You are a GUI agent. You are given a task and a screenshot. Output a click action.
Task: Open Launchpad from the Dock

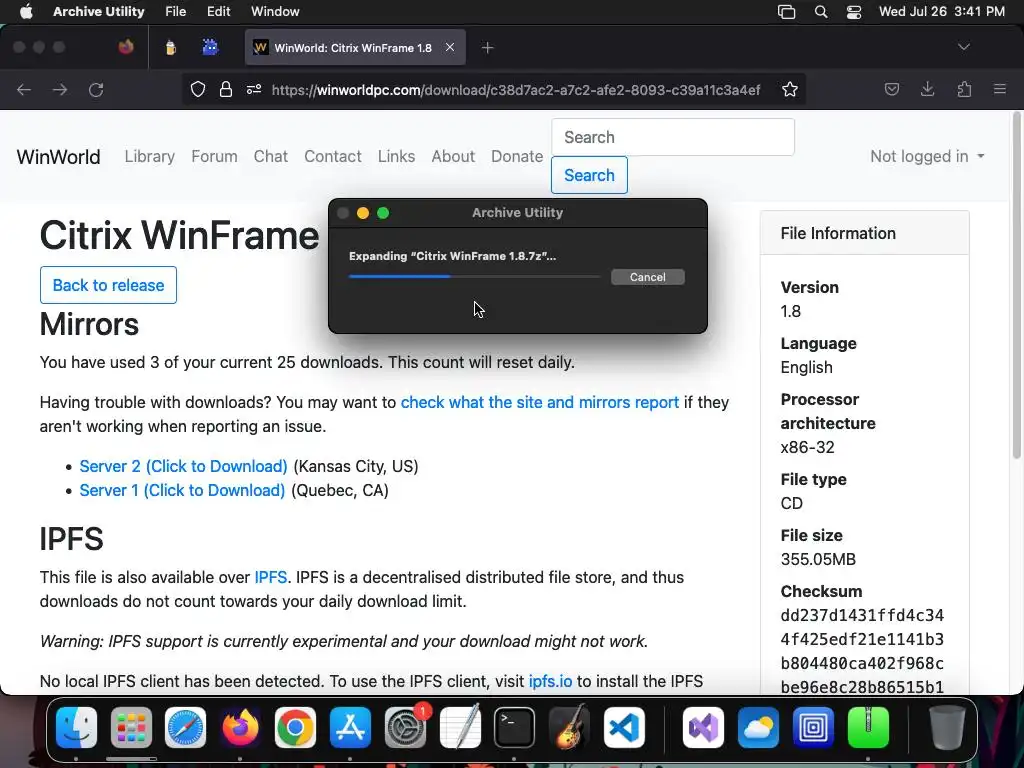[x=131, y=727]
